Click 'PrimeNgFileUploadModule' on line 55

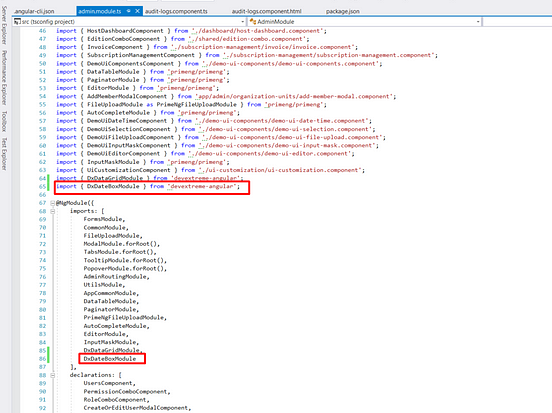[197, 105]
